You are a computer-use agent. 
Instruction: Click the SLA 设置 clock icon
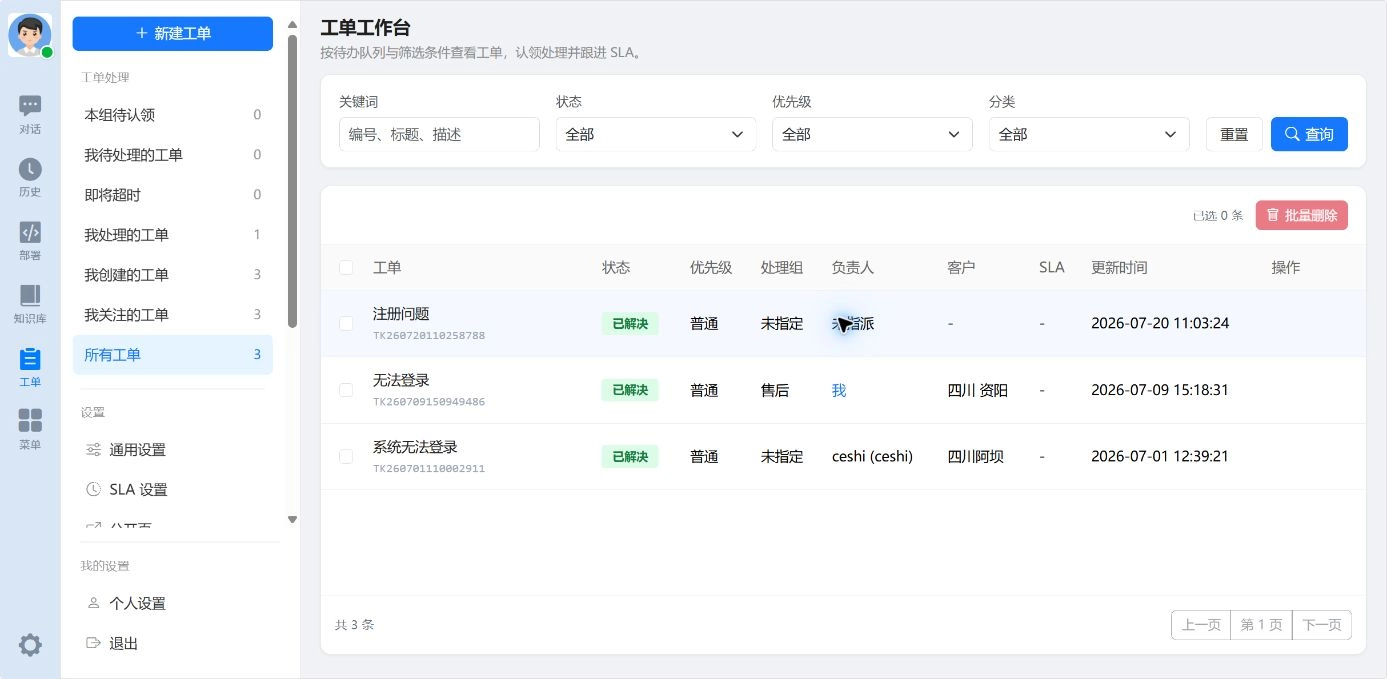(93, 490)
